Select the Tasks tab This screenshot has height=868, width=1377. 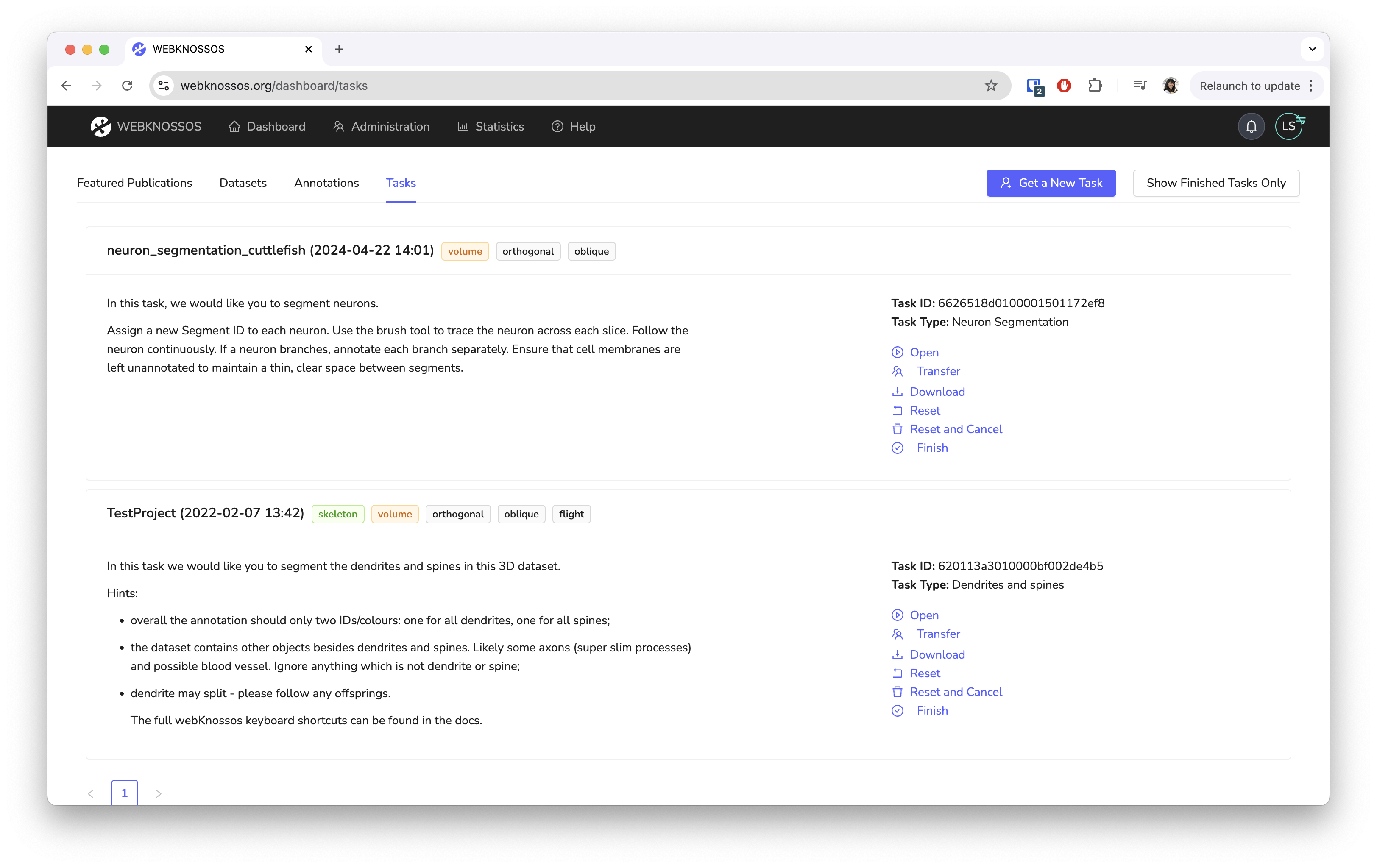[x=401, y=183]
